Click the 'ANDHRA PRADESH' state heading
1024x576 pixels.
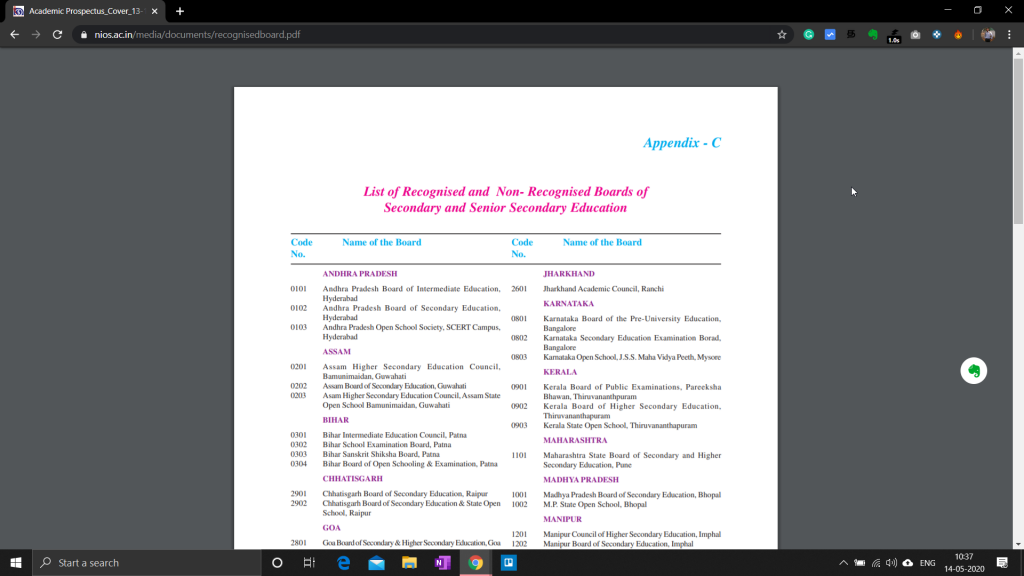point(360,274)
